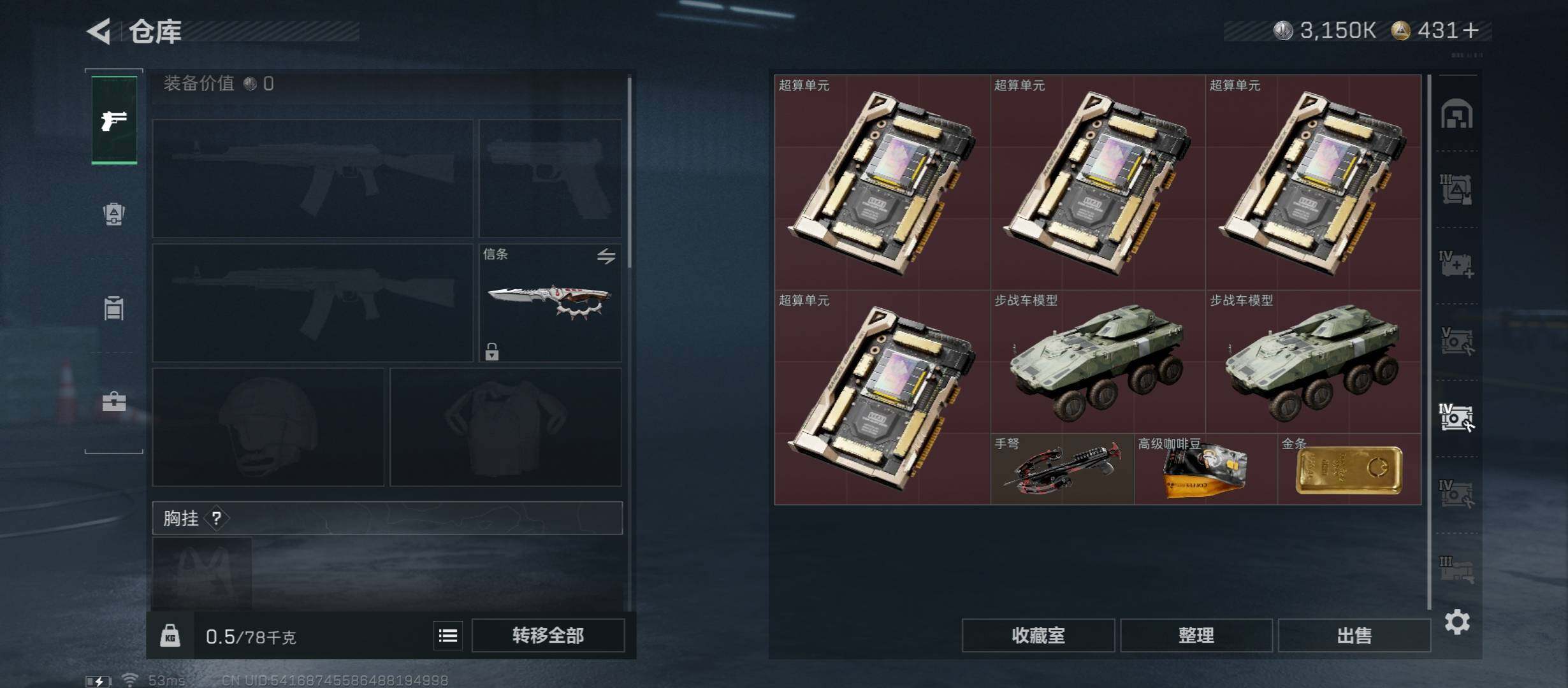
Task: Click the plus to add currency
Action: tap(1470, 31)
